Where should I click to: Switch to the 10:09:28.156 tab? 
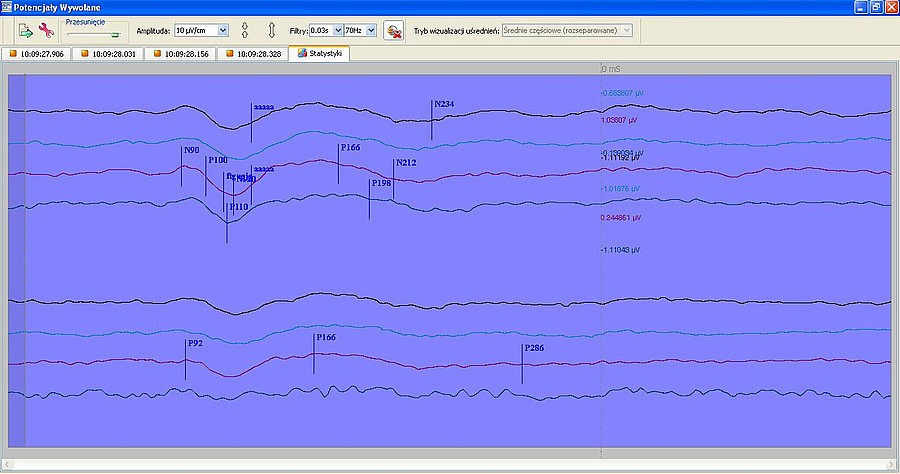pyautogui.click(x=181, y=54)
